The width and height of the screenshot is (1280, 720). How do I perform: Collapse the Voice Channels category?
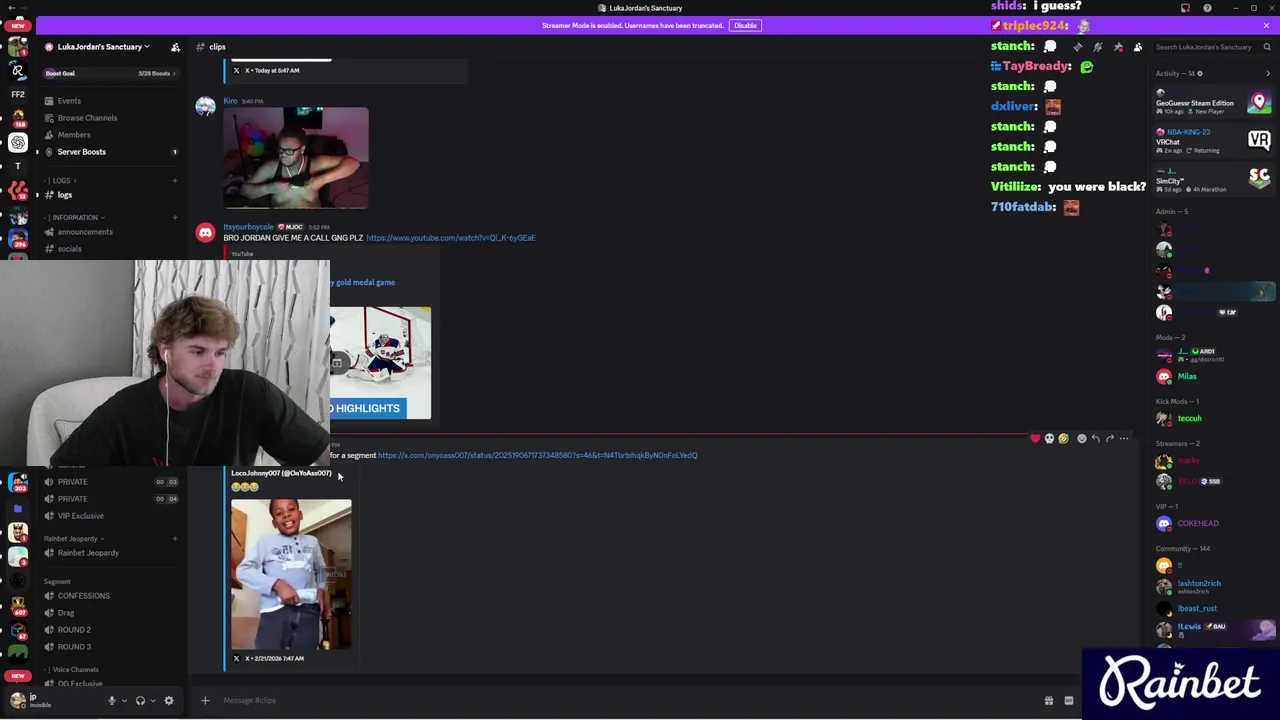(x=73, y=670)
